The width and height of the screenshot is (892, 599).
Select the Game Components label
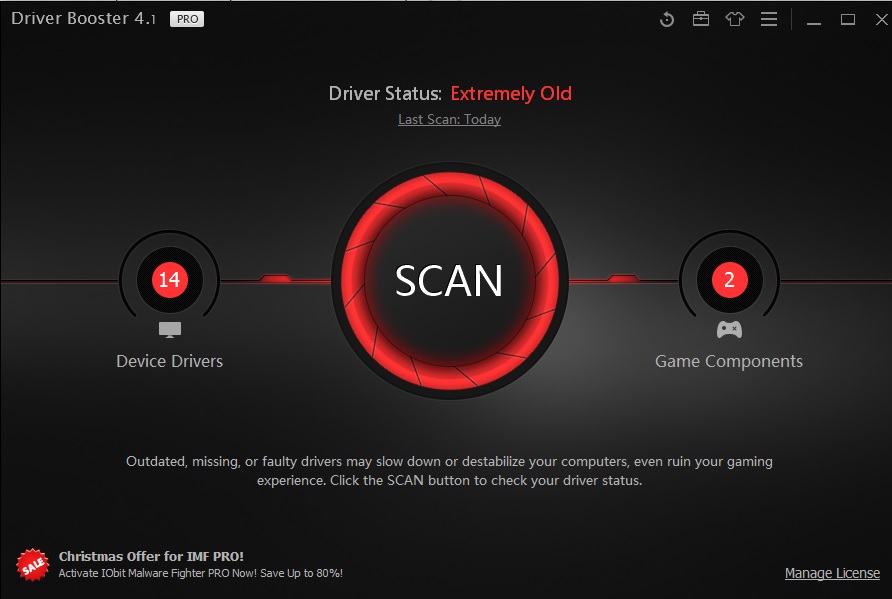729,361
